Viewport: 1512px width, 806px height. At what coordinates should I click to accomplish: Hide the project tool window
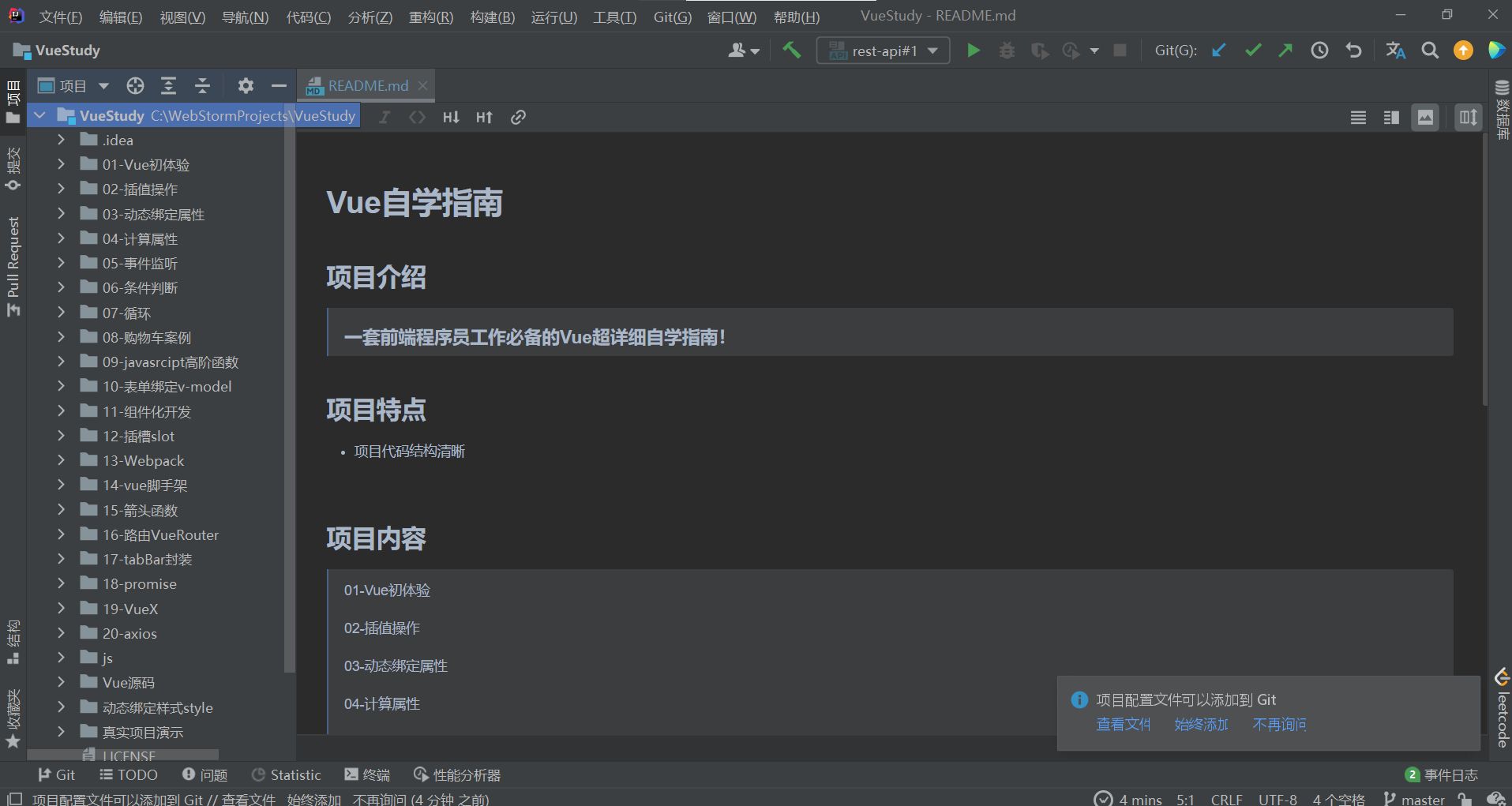(279, 85)
